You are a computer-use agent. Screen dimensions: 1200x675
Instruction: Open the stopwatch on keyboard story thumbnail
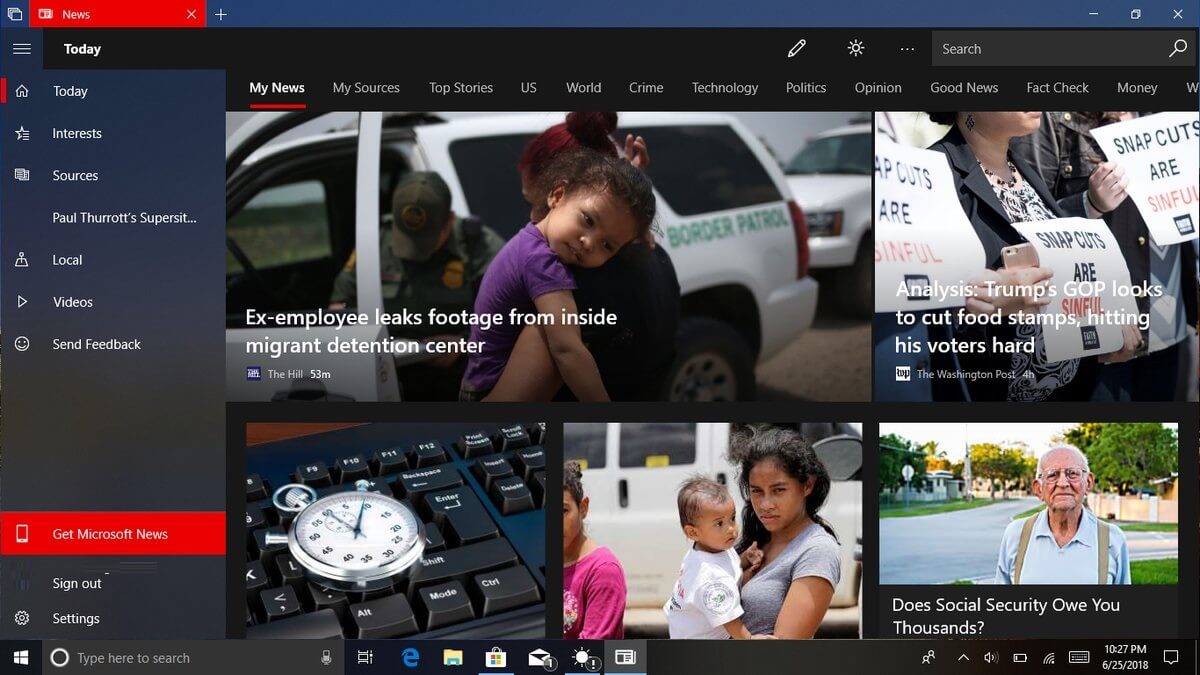(396, 530)
